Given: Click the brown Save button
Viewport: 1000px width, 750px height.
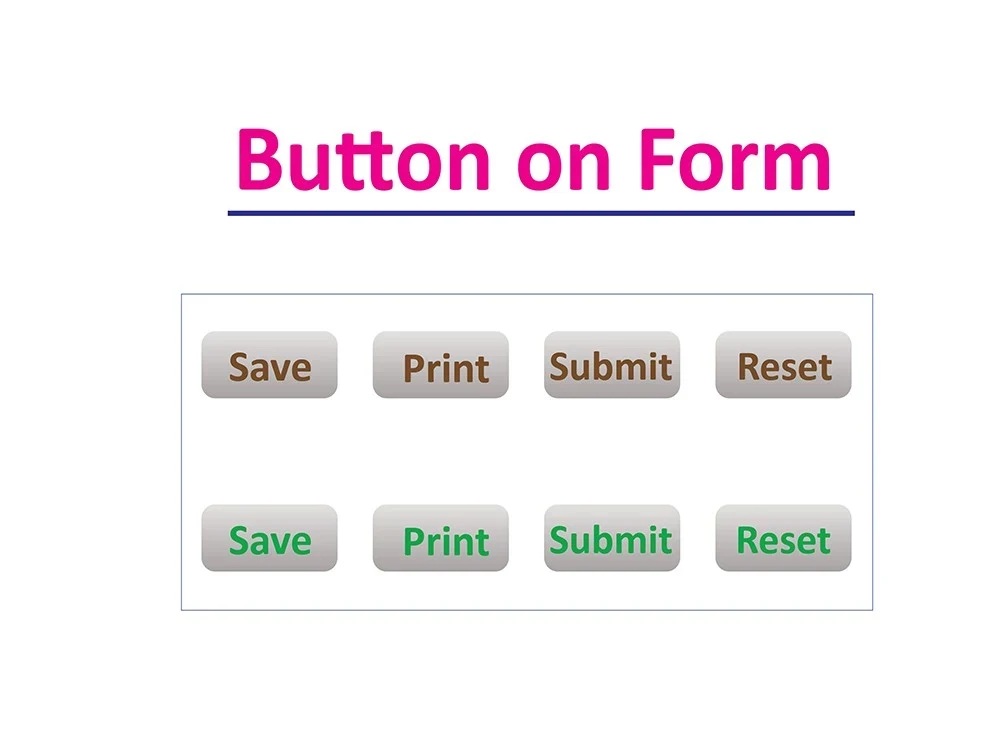Looking at the screenshot, I should click(x=270, y=365).
